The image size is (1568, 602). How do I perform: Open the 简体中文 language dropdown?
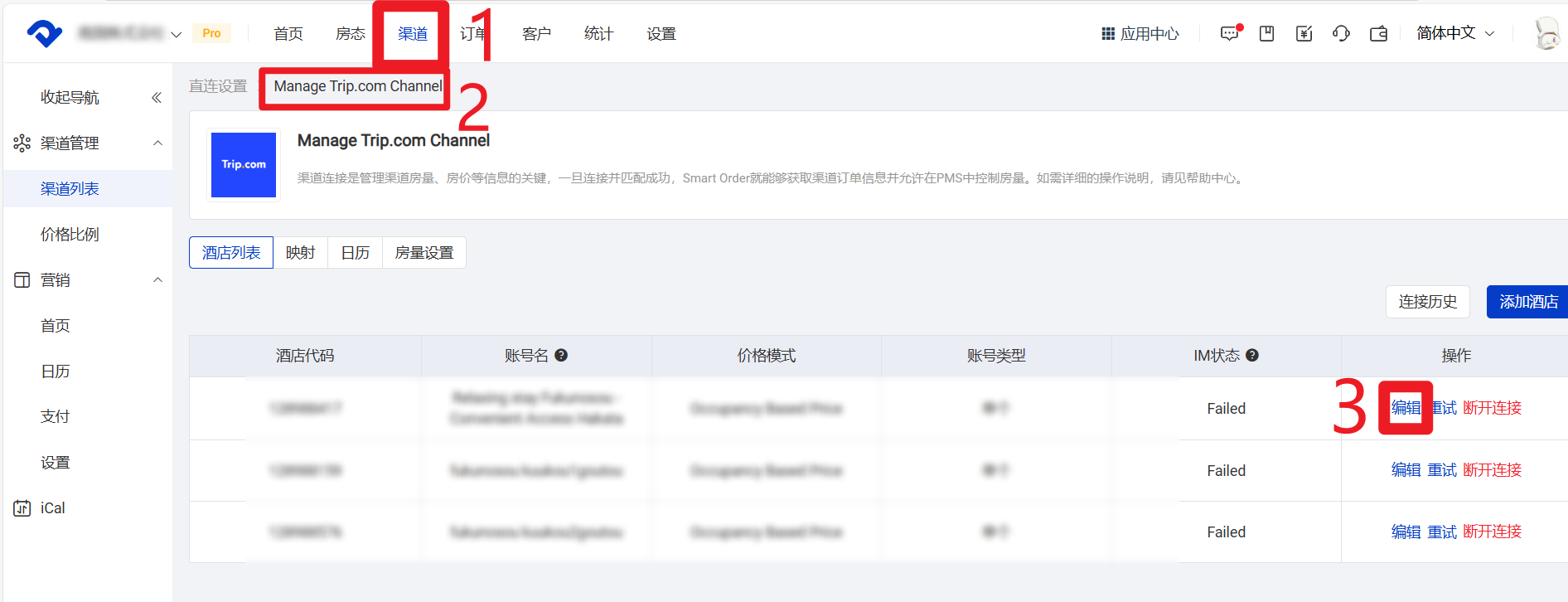point(1454,33)
